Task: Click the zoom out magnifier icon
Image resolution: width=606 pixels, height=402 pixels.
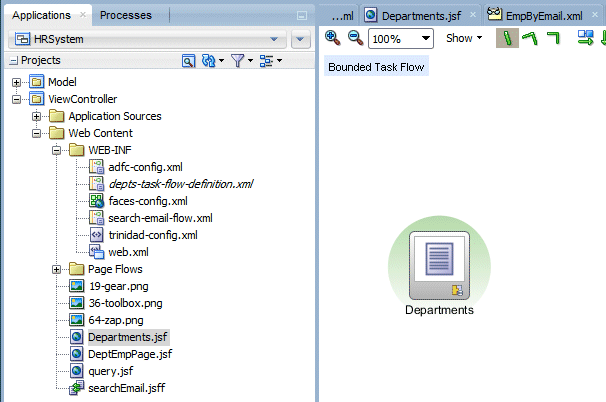Action: click(x=355, y=38)
